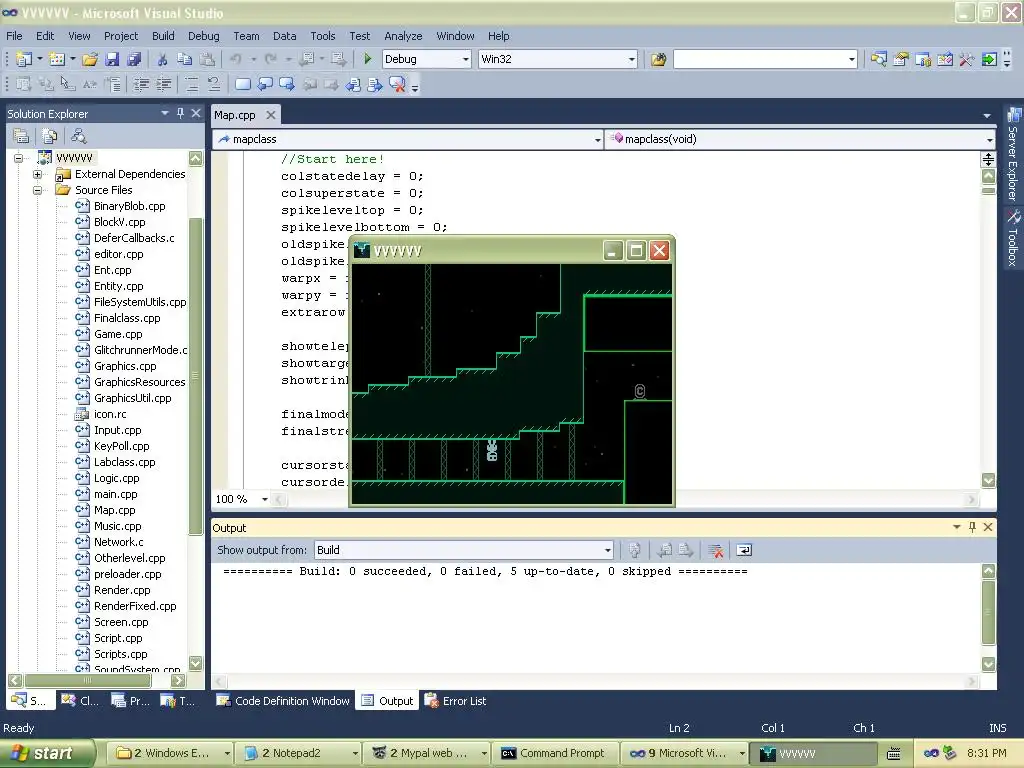Open Mypal web browser taskbar group
This screenshot has height=768, width=1024.
(428, 753)
